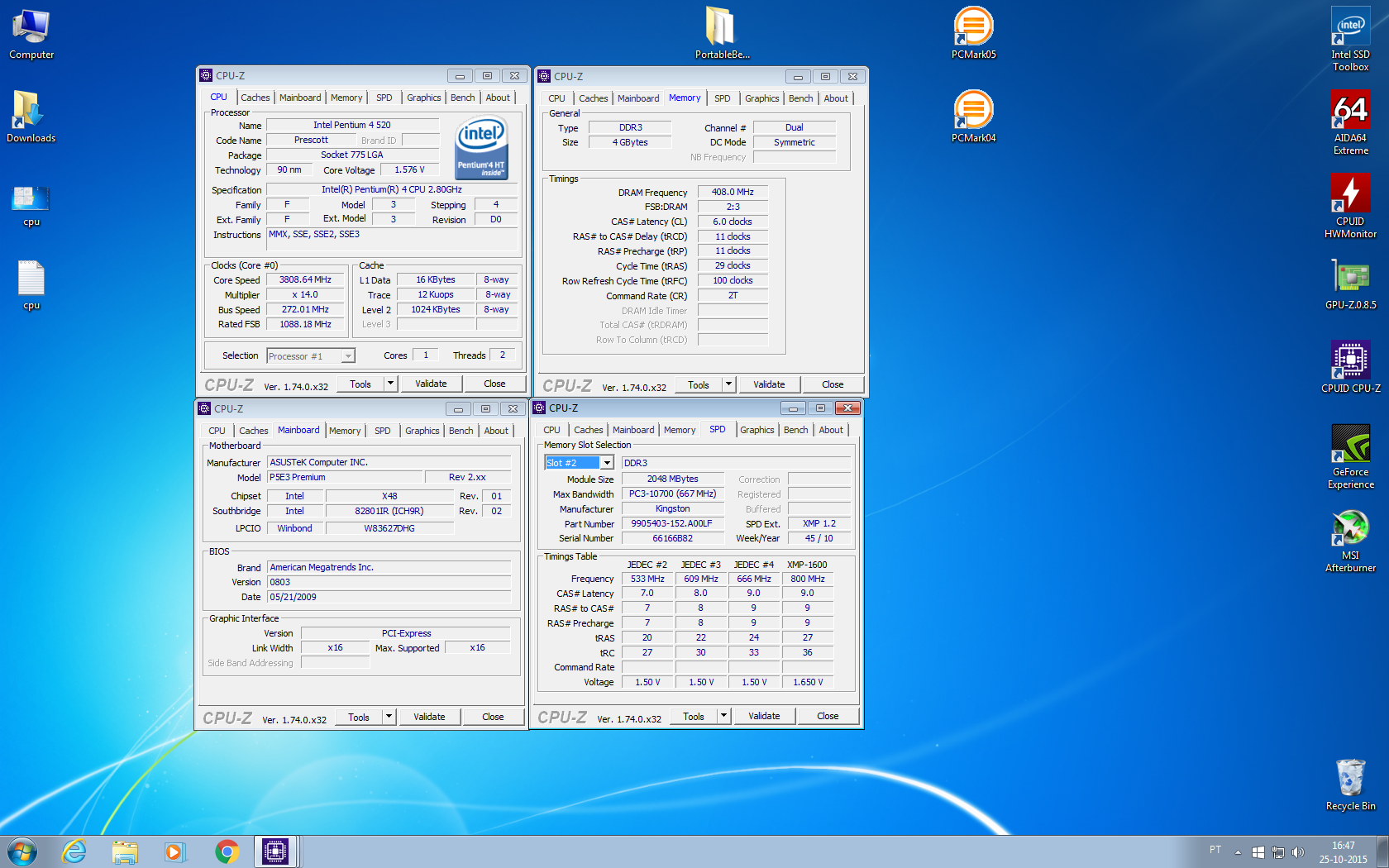Click the Specification Intel(R) Pentium(R) 4 field
Viewport: 1389px width, 868px height.
pyautogui.click(x=392, y=190)
